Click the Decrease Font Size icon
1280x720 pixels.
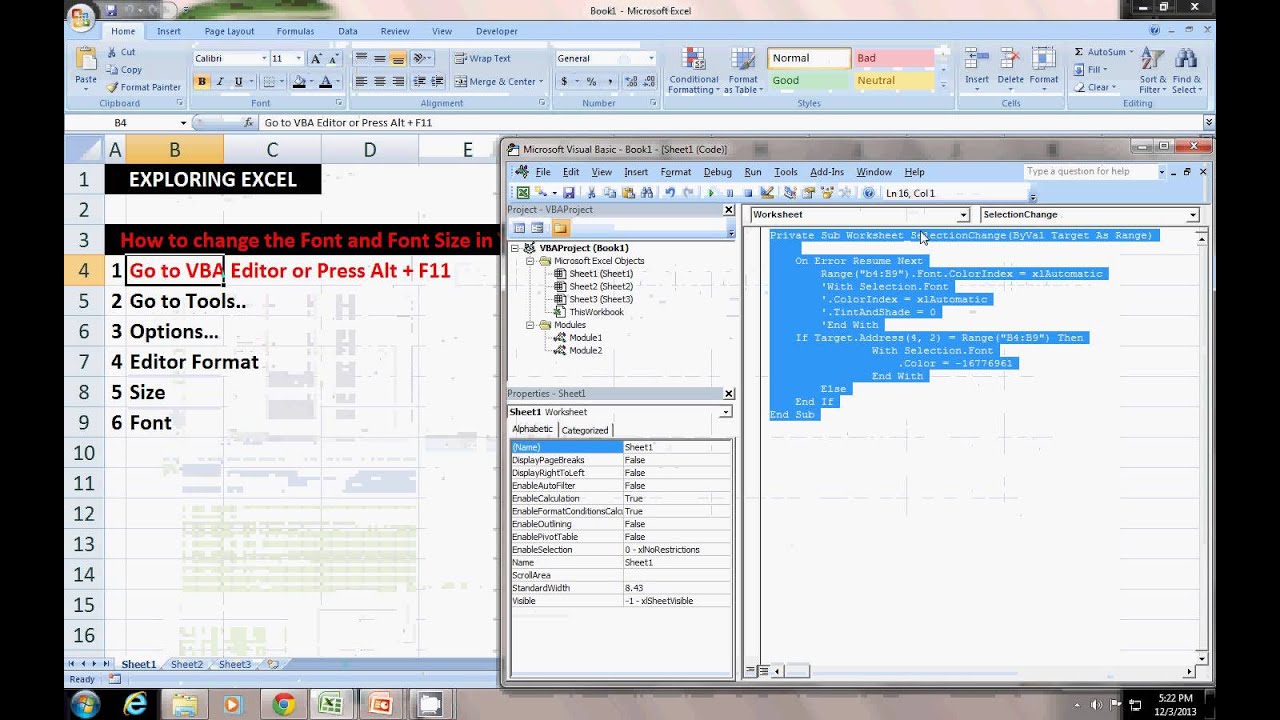point(333,59)
